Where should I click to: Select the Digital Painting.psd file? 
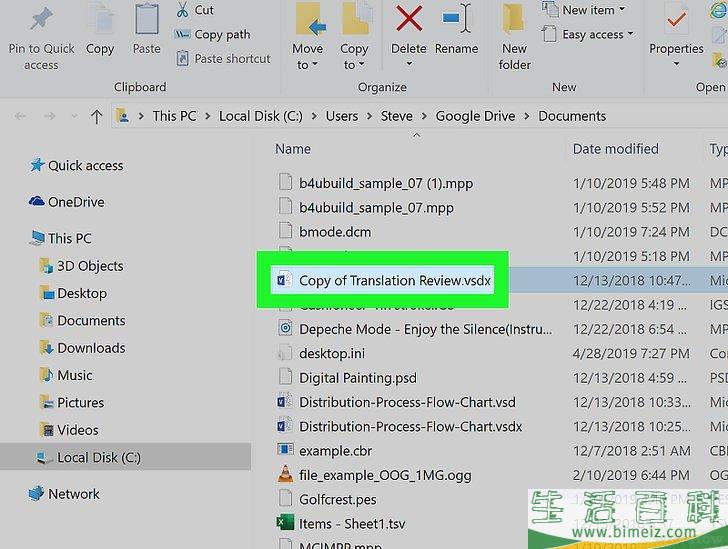point(357,378)
